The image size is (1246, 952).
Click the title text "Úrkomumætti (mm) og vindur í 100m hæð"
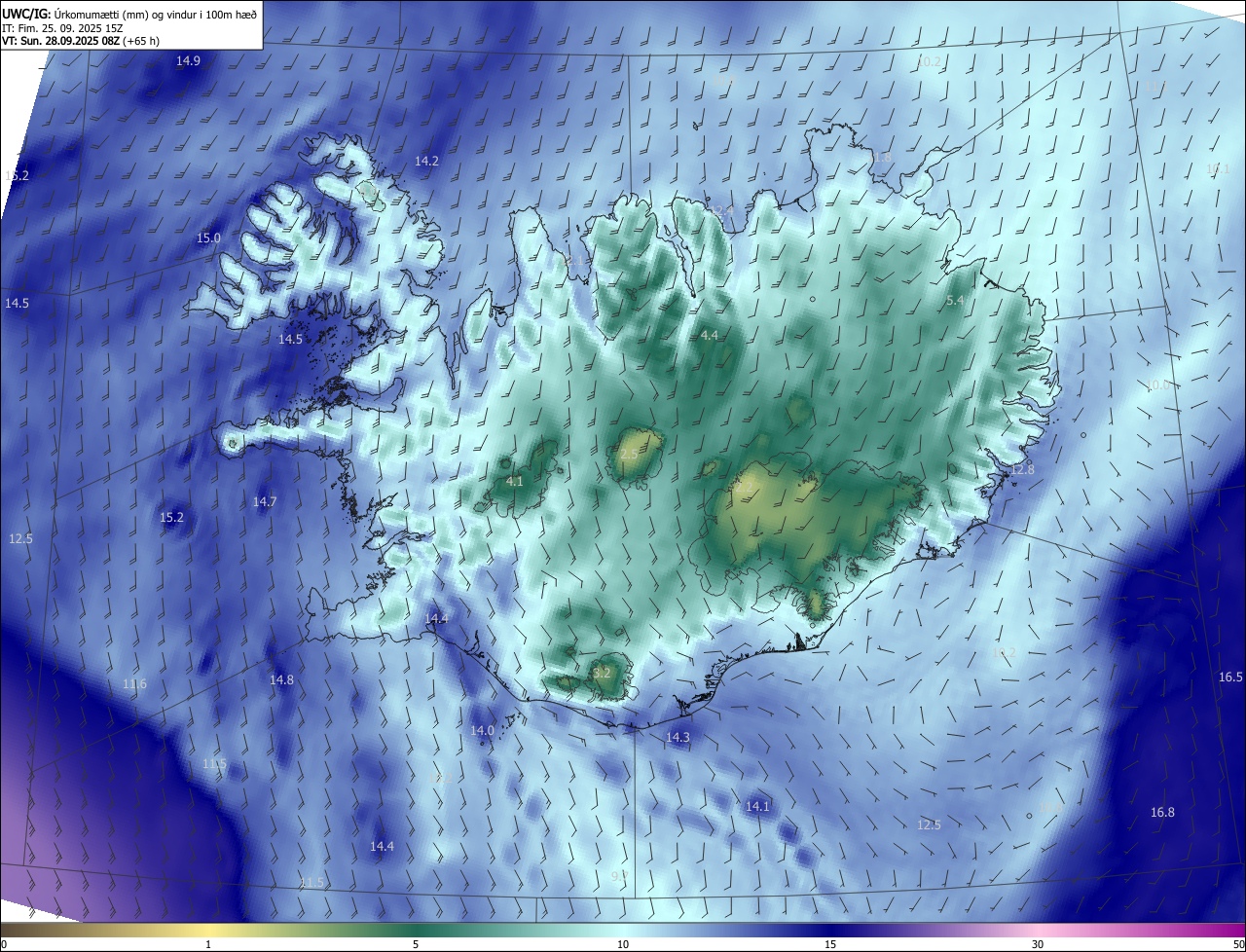[155, 14]
